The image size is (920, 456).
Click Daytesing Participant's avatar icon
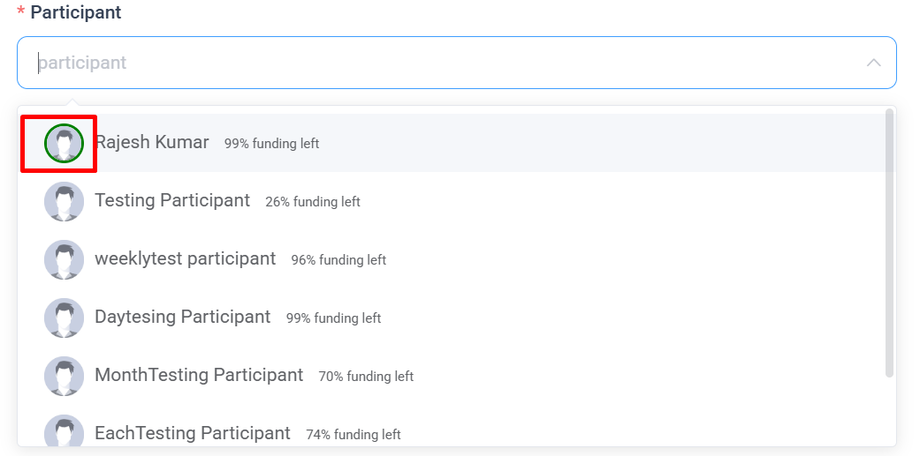pos(64,318)
